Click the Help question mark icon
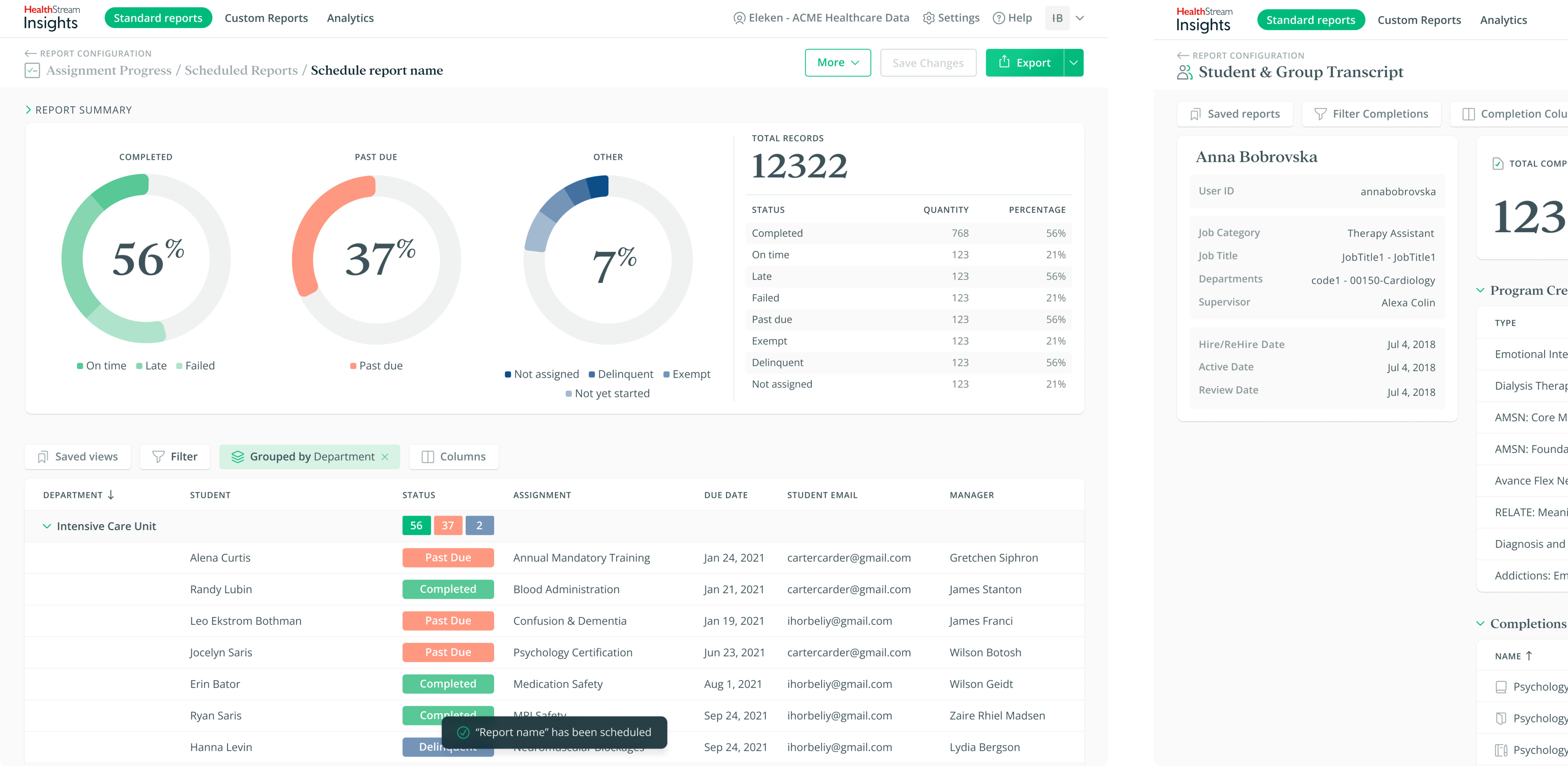 click(x=998, y=18)
